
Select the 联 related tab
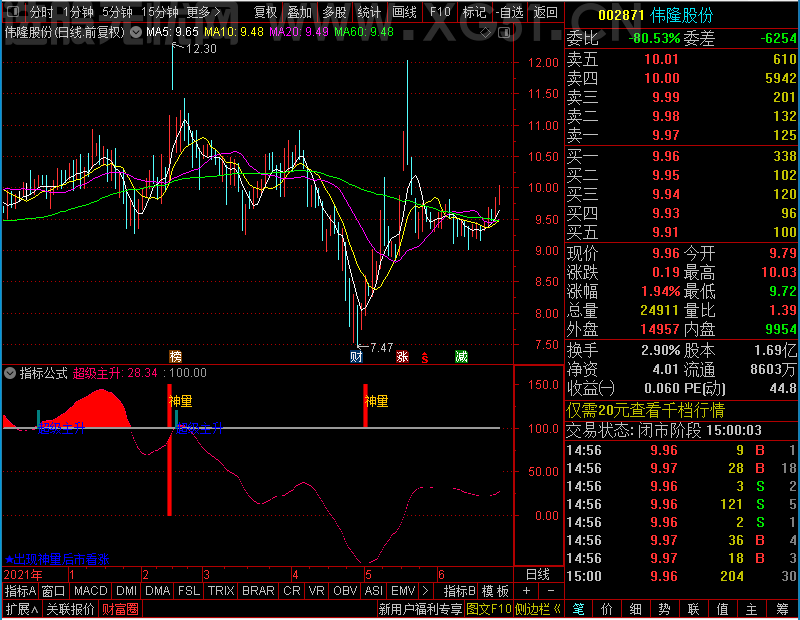(693, 609)
